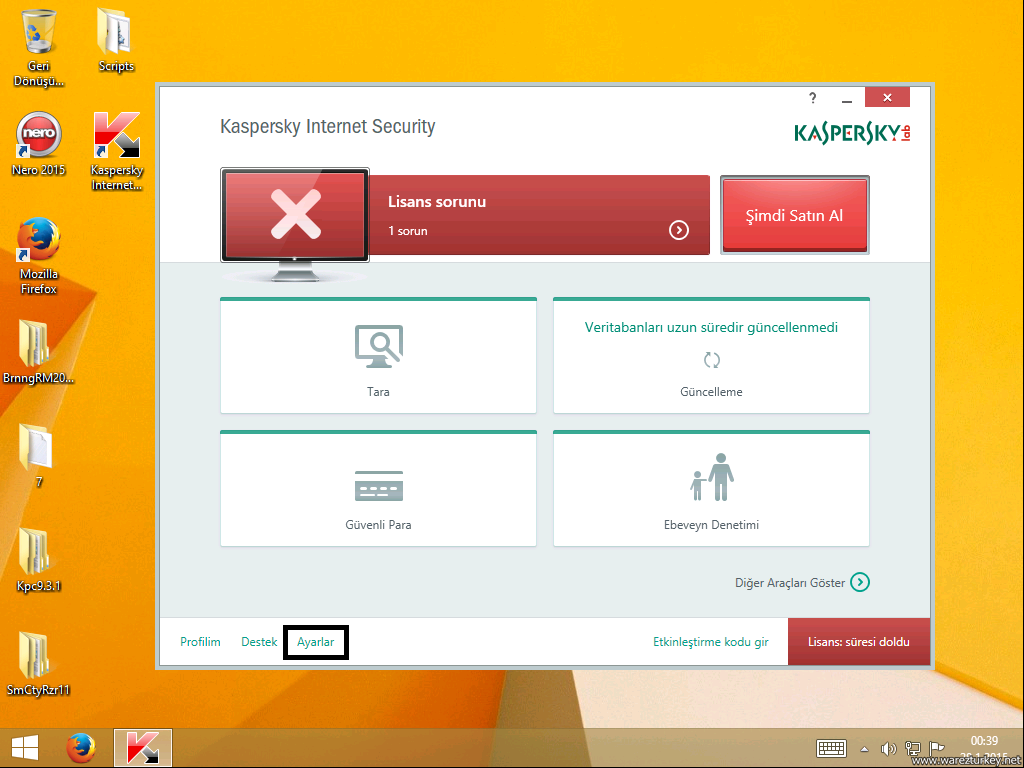Click the taskbar volume speaker icon

click(x=887, y=748)
